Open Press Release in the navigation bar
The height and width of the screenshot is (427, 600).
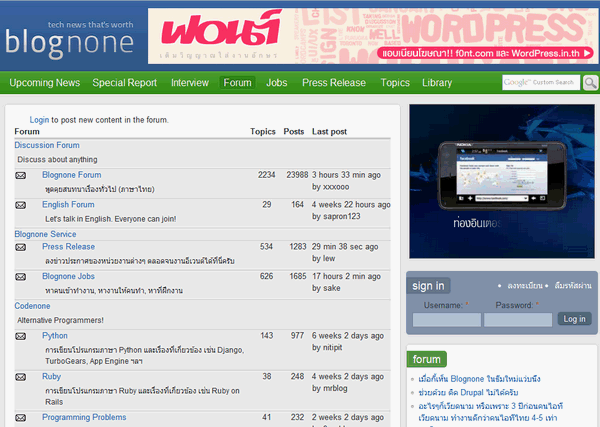(334, 83)
